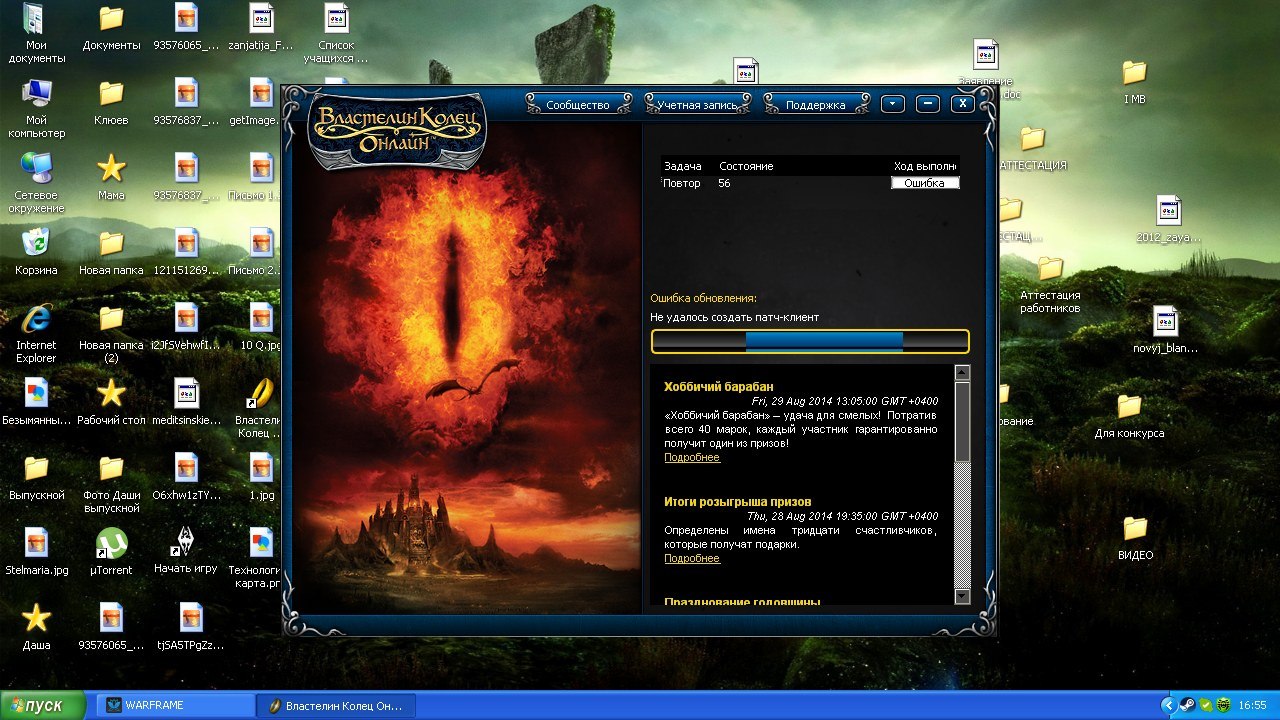
Task: Open the 10 Q.jpg image icon
Action: 260,326
